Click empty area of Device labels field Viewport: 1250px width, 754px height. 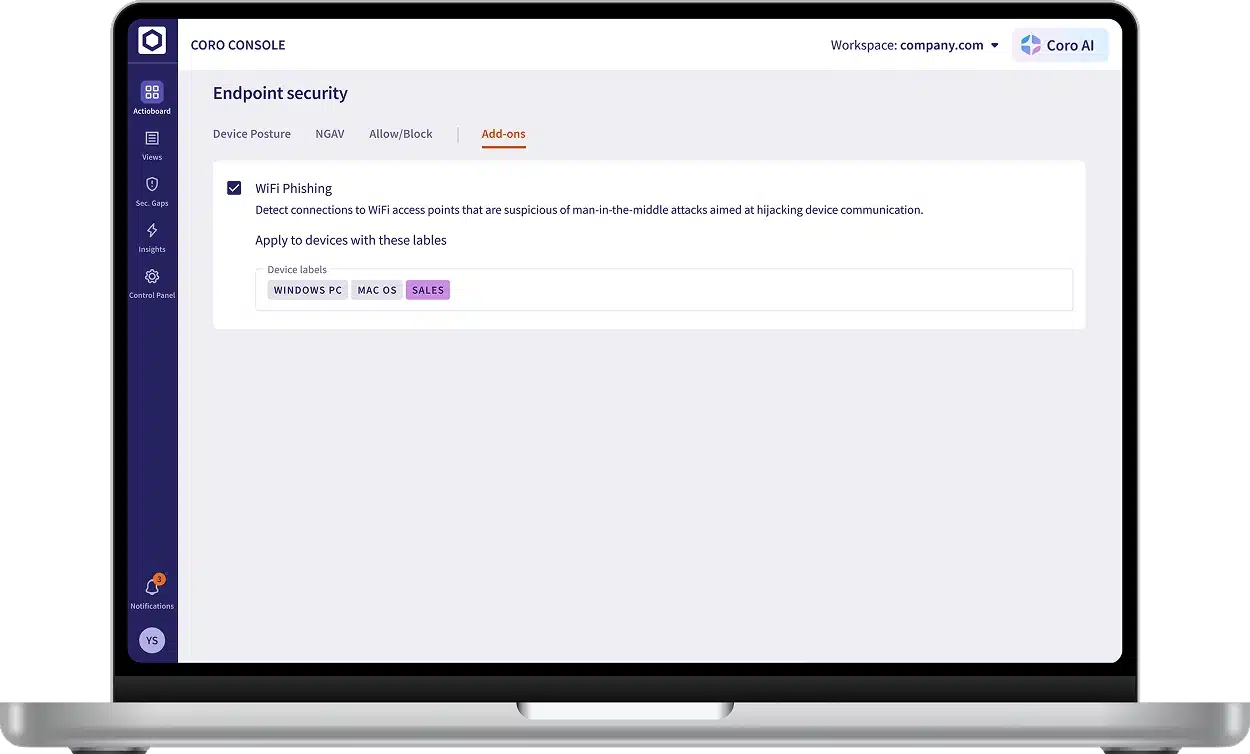click(x=760, y=290)
